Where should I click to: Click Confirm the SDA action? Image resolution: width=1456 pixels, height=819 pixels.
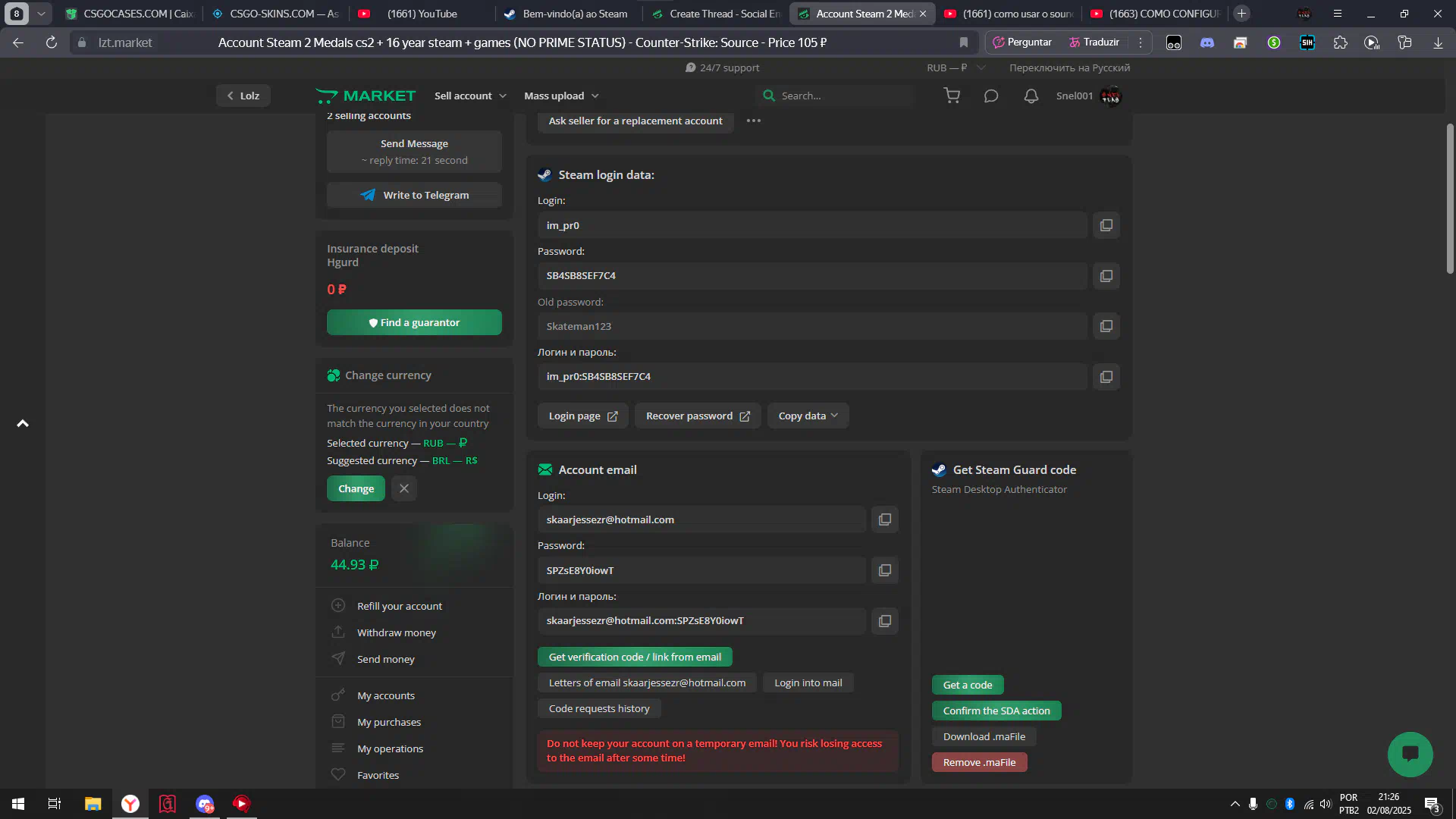pos(996,711)
